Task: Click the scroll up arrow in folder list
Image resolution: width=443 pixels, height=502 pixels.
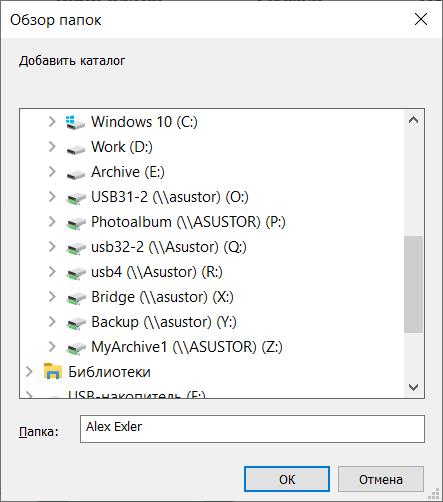Action: pos(413,120)
